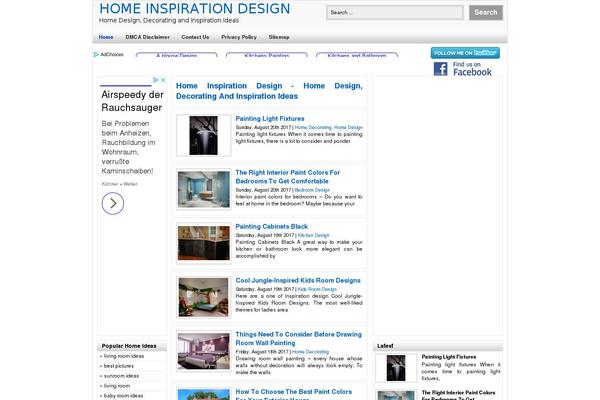Screen dimensions: 600x400
Task: Click the Follow Me On Twitter badge
Action: 465,53
